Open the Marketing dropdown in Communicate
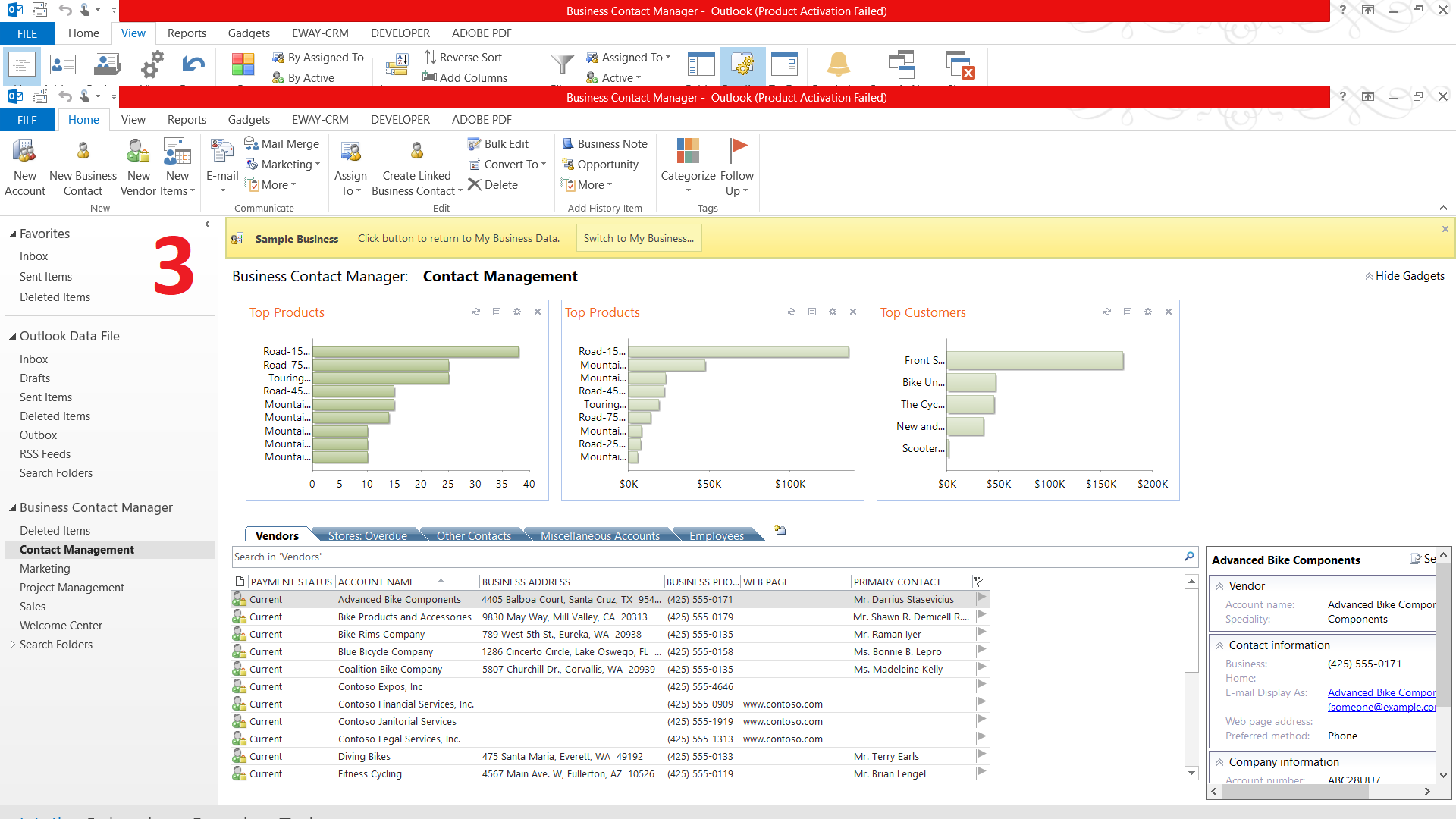The height and width of the screenshot is (819, 1456). point(283,164)
